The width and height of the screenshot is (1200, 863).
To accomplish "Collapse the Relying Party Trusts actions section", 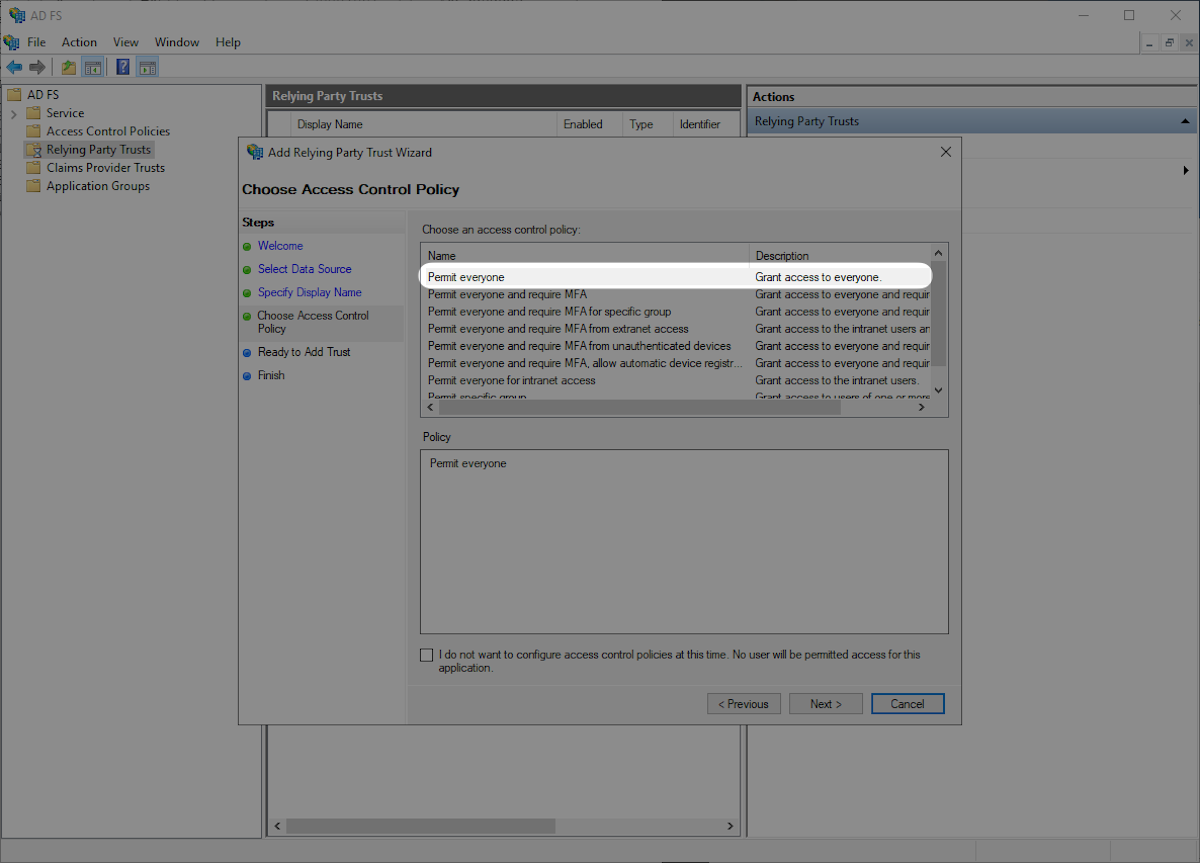I will point(1185,120).
